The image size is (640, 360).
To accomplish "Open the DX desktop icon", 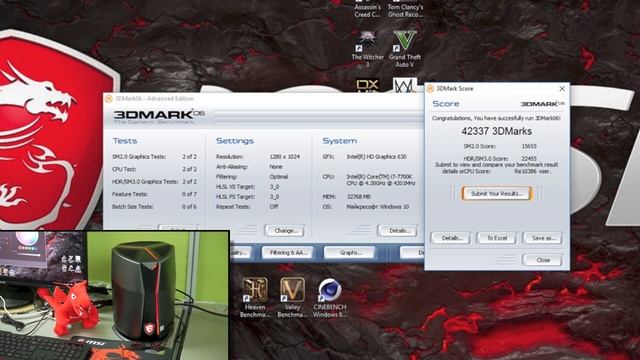I will point(367,85).
